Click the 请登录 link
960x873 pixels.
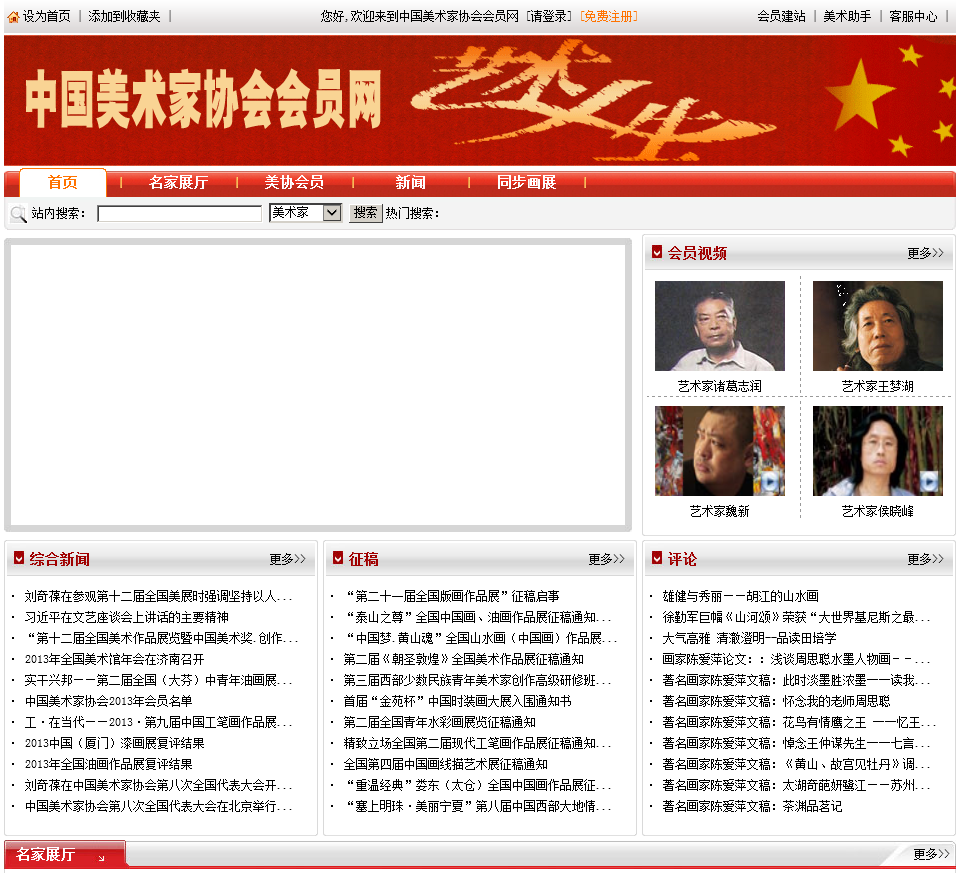click(x=549, y=16)
